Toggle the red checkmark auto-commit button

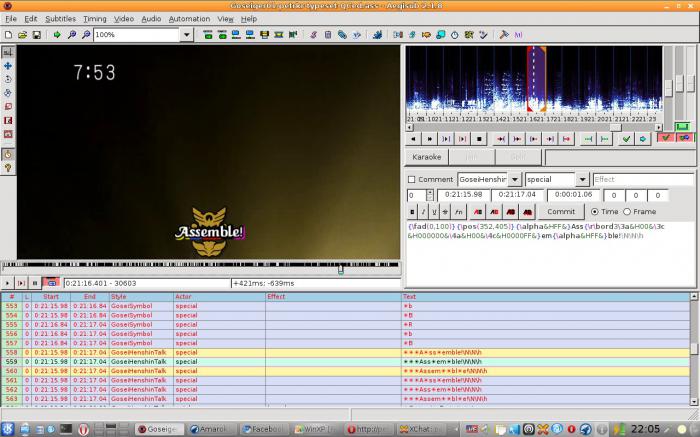point(665,138)
